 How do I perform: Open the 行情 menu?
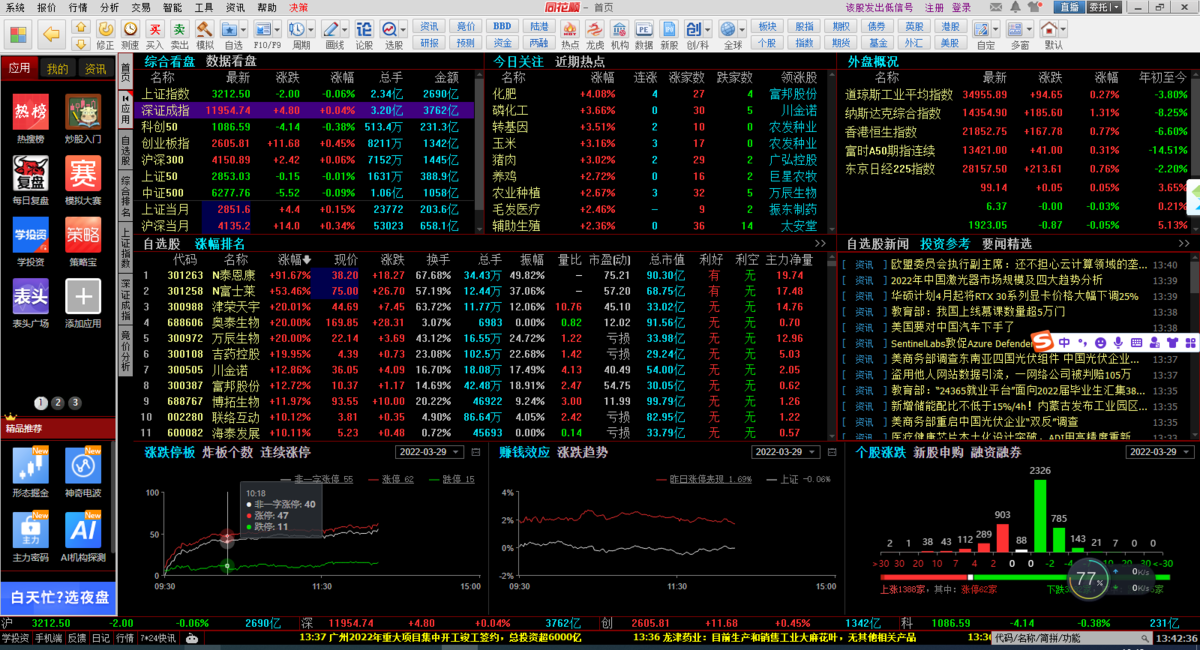pos(78,7)
